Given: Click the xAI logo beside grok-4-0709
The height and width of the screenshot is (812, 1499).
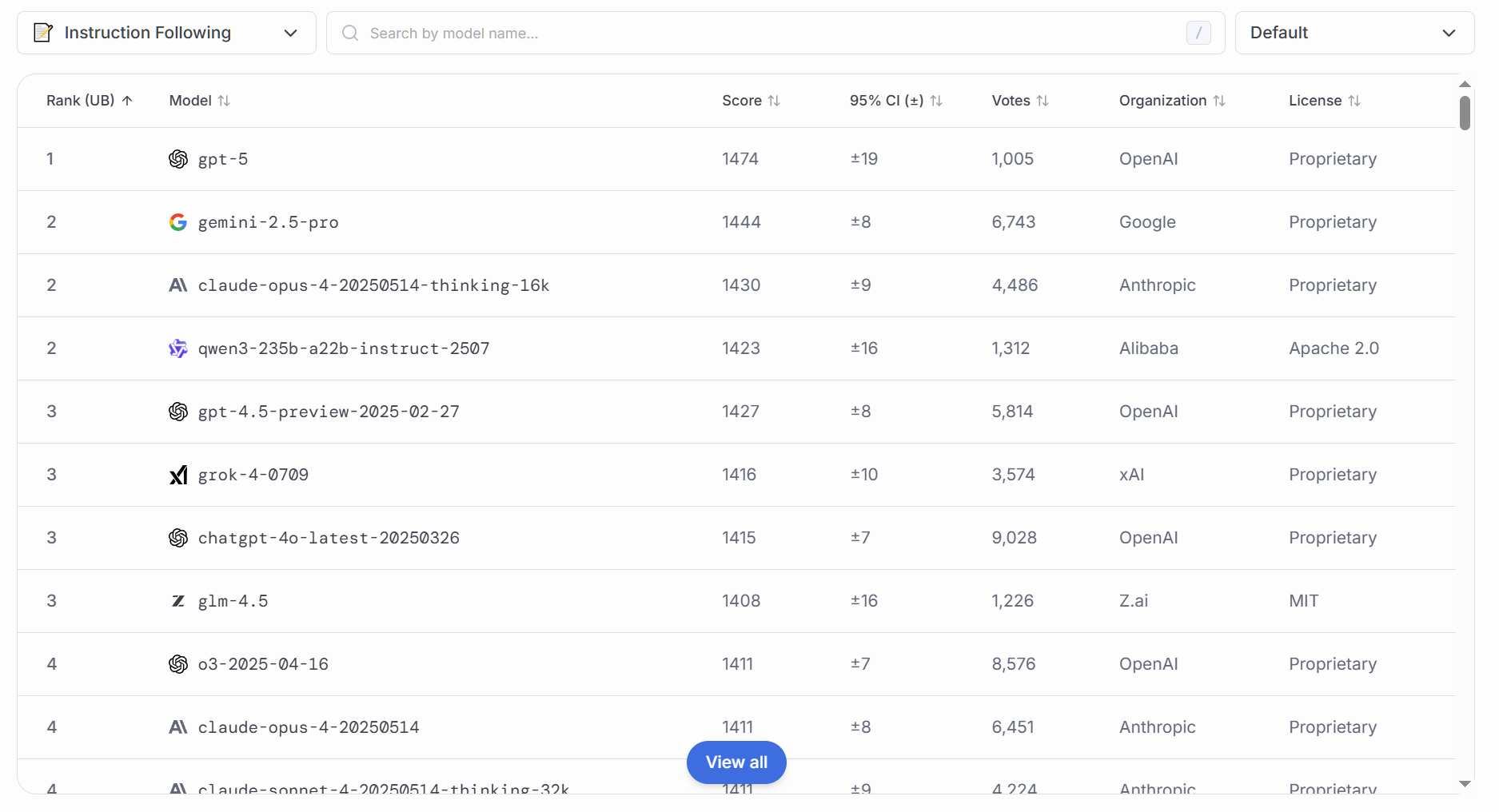Looking at the screenshot, I should pyautogui.click(x=178, y=475).
